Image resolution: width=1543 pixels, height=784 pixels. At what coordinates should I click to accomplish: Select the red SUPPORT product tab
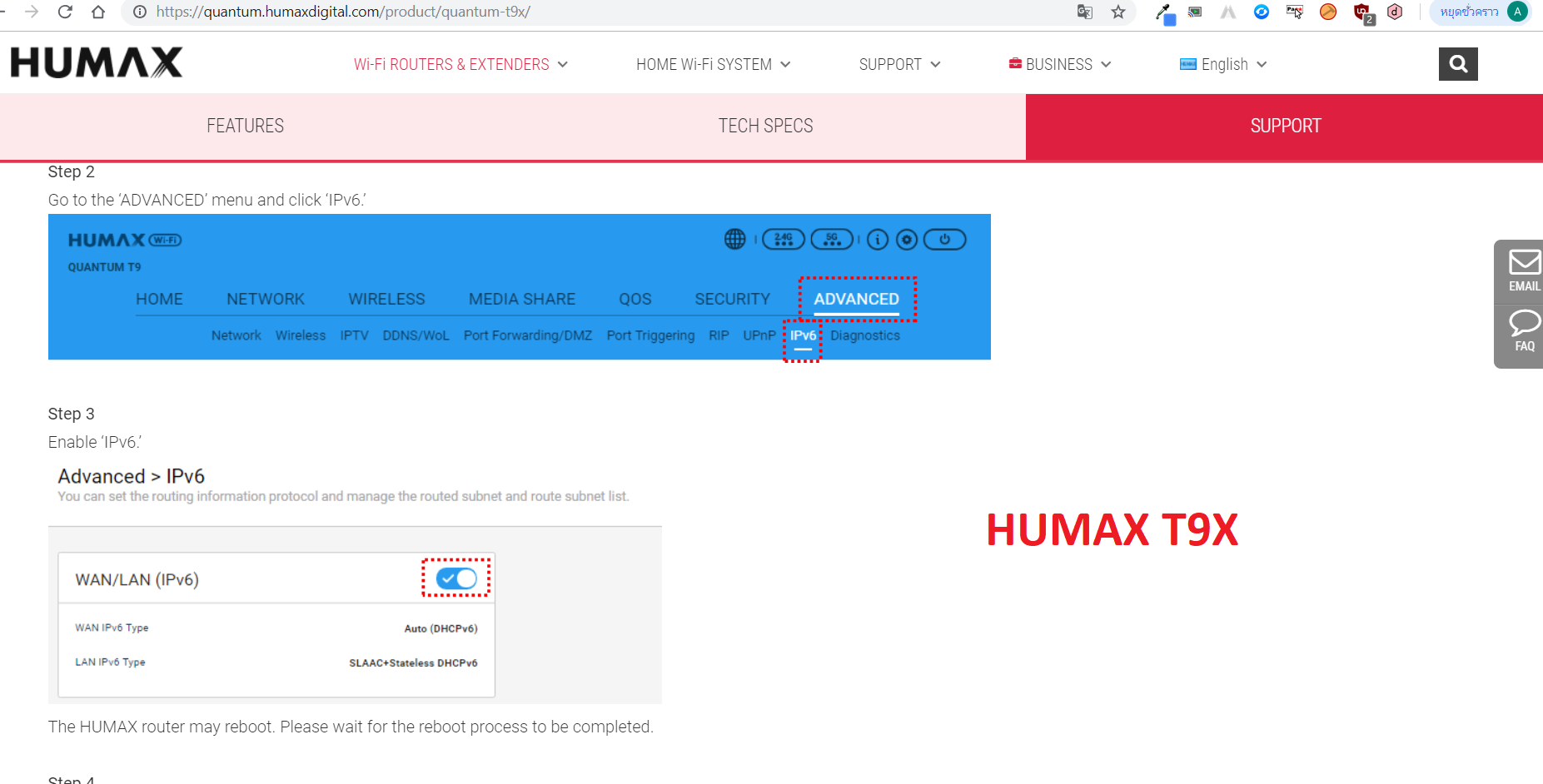click(x=1285, y=126)
